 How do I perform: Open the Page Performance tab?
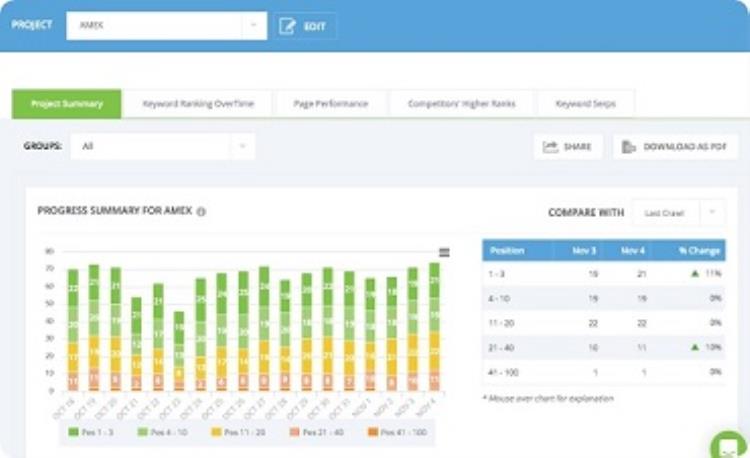click(x=330, y=103)
